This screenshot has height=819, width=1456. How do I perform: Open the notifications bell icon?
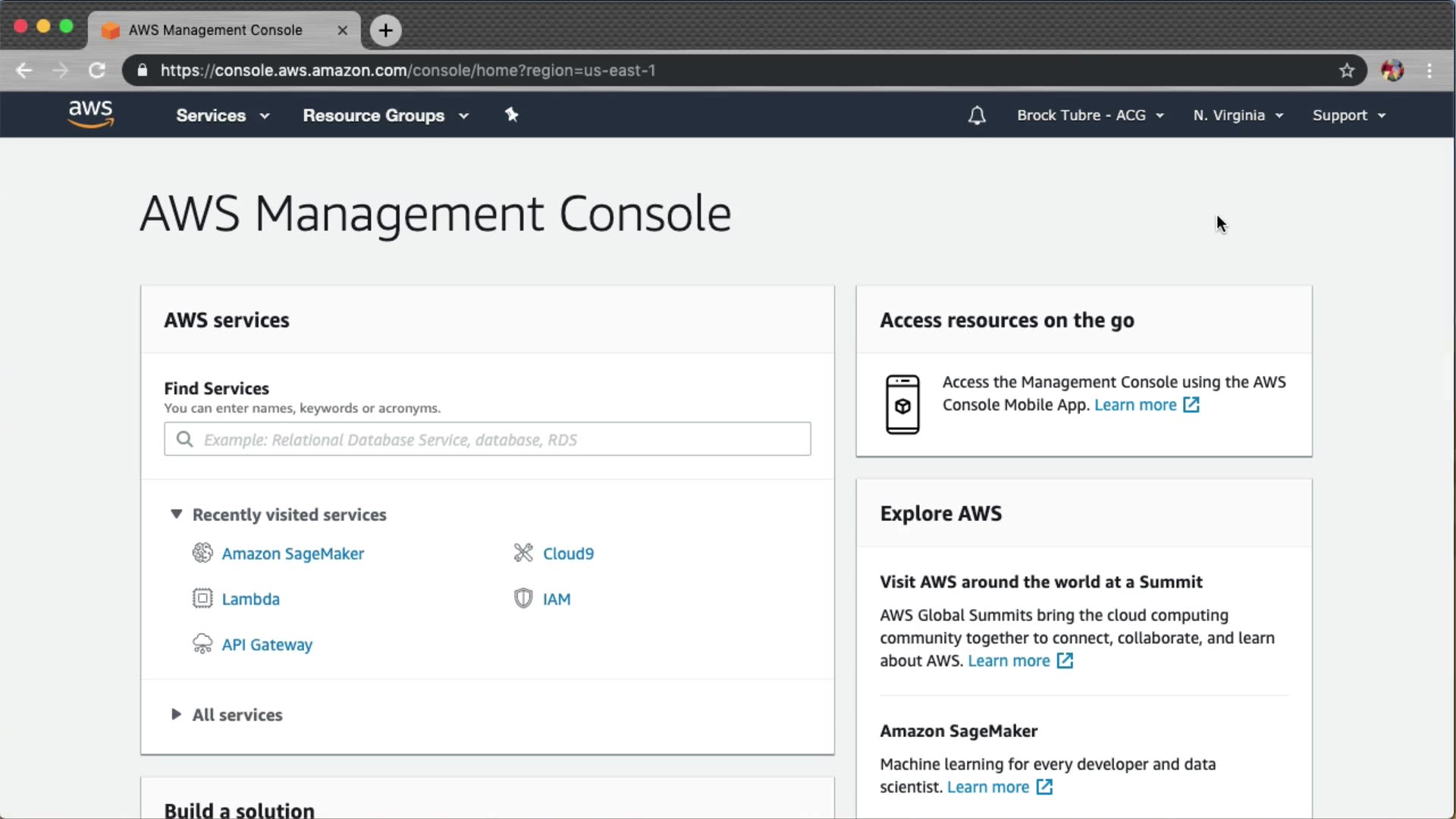(977, 115)
